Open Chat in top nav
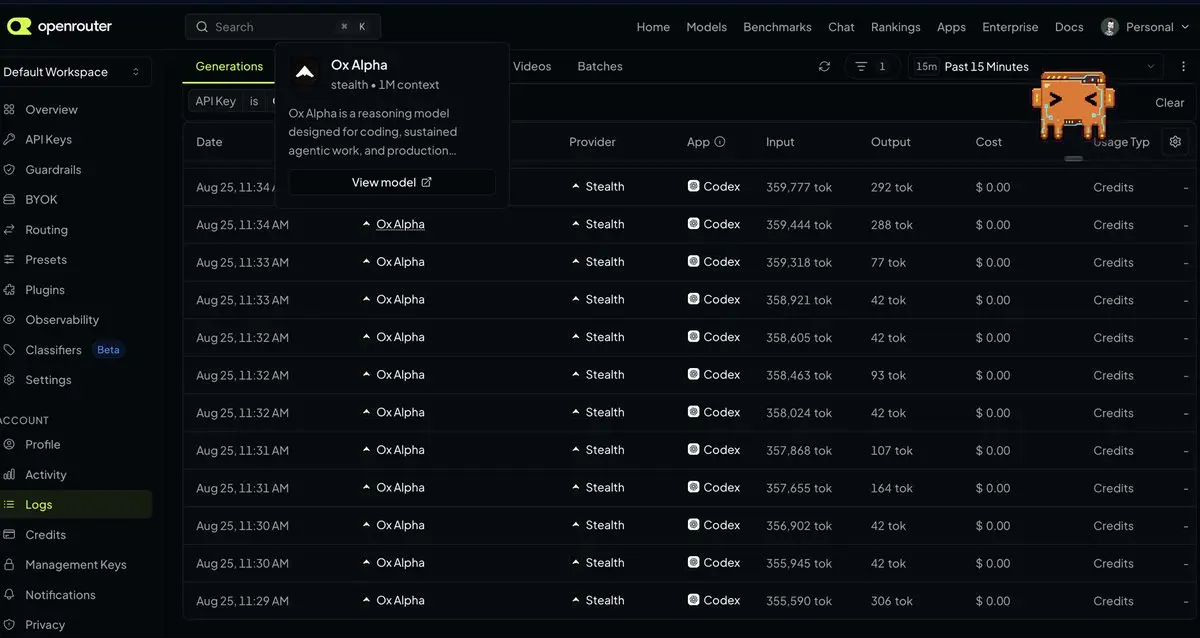This screenshot has width=1200, height=638. (x=841, y=27)
